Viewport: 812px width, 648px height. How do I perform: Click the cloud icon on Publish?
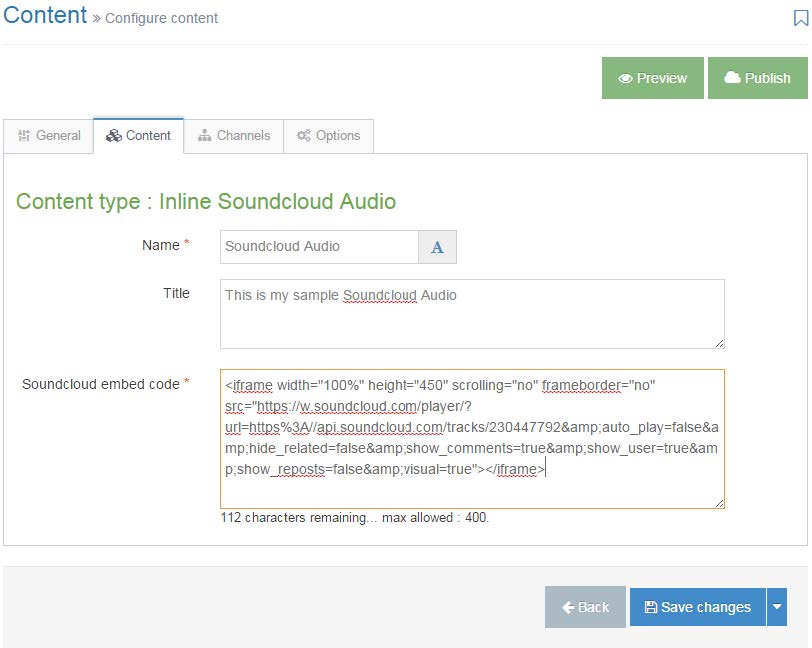pyautogui.click(x=732, y=78)
